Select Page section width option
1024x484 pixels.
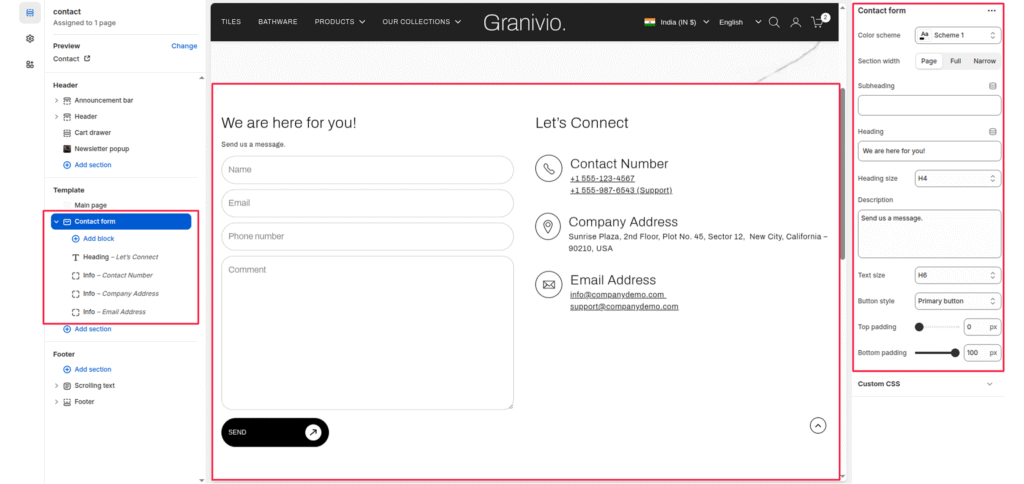929,61
